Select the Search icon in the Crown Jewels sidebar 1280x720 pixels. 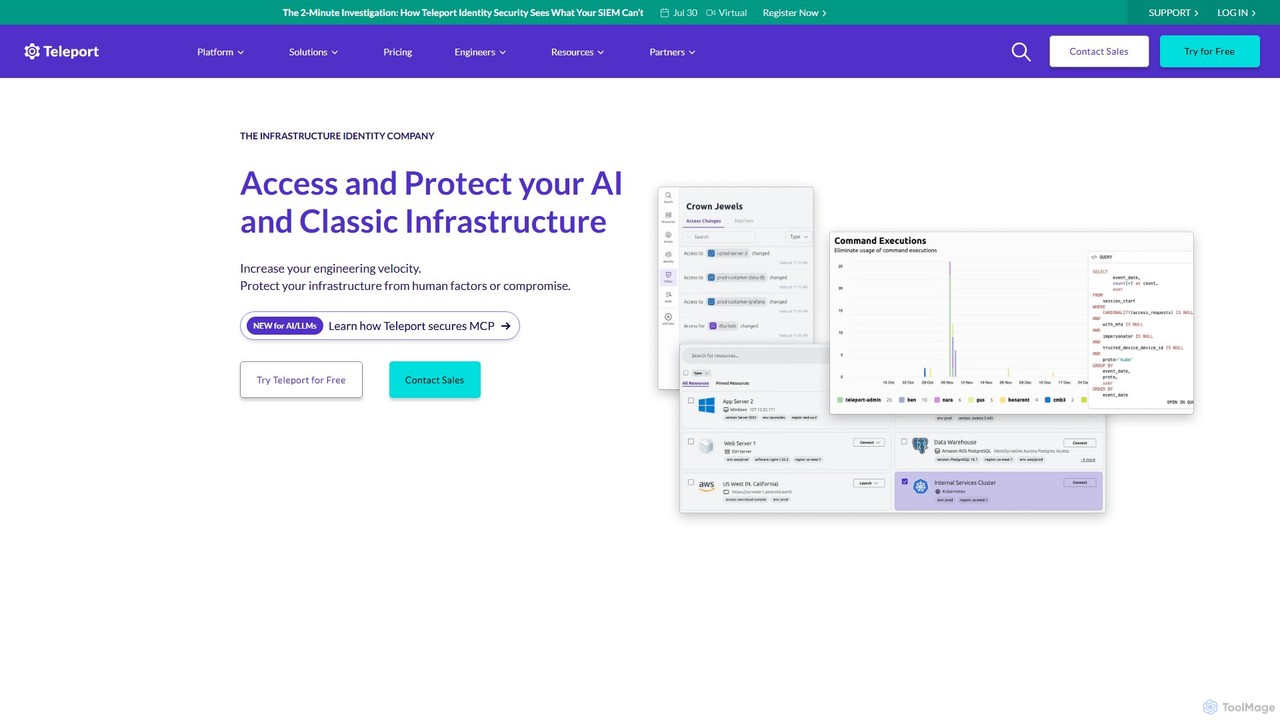(668, 195)
